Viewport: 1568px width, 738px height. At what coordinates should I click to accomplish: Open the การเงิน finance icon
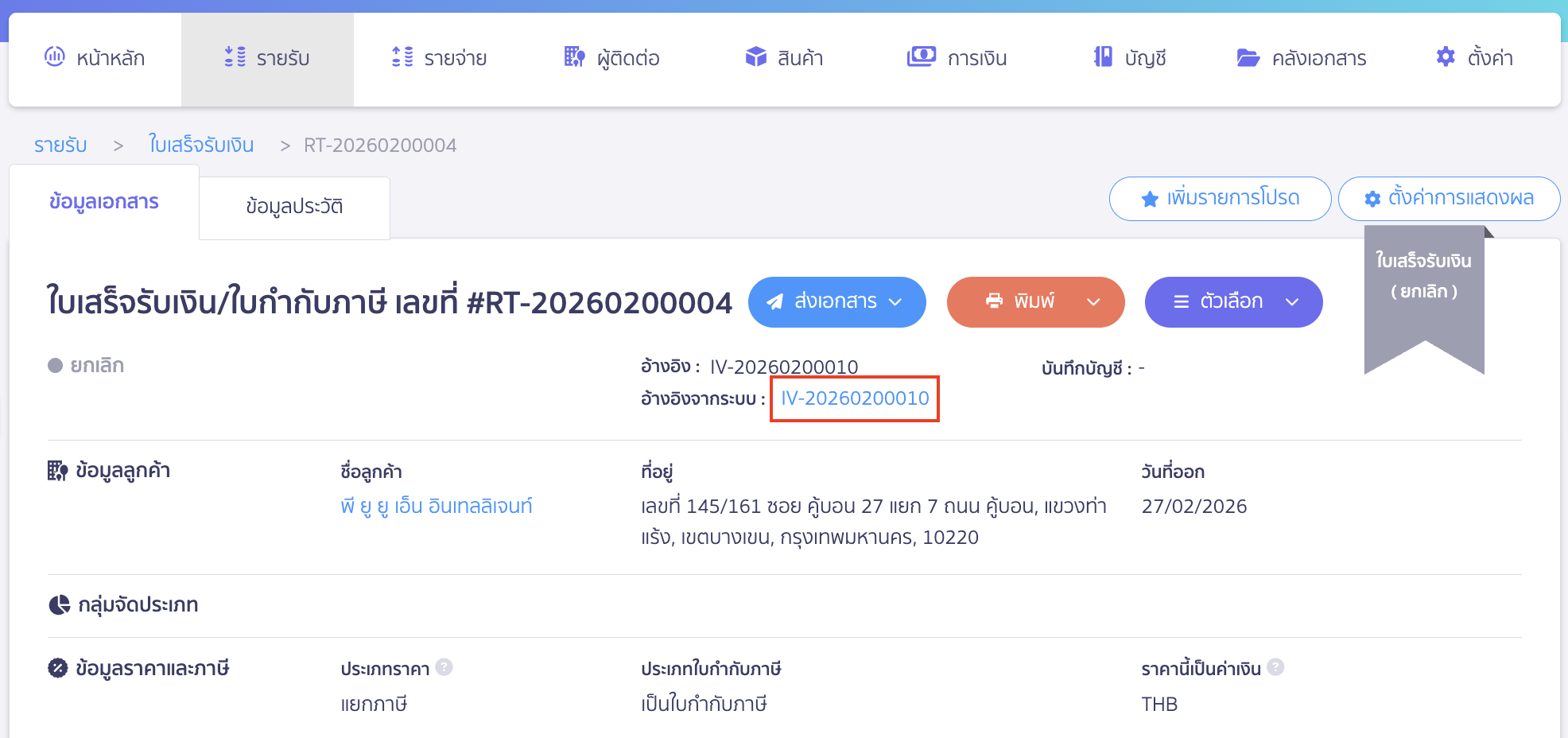[x=921, y=56]
